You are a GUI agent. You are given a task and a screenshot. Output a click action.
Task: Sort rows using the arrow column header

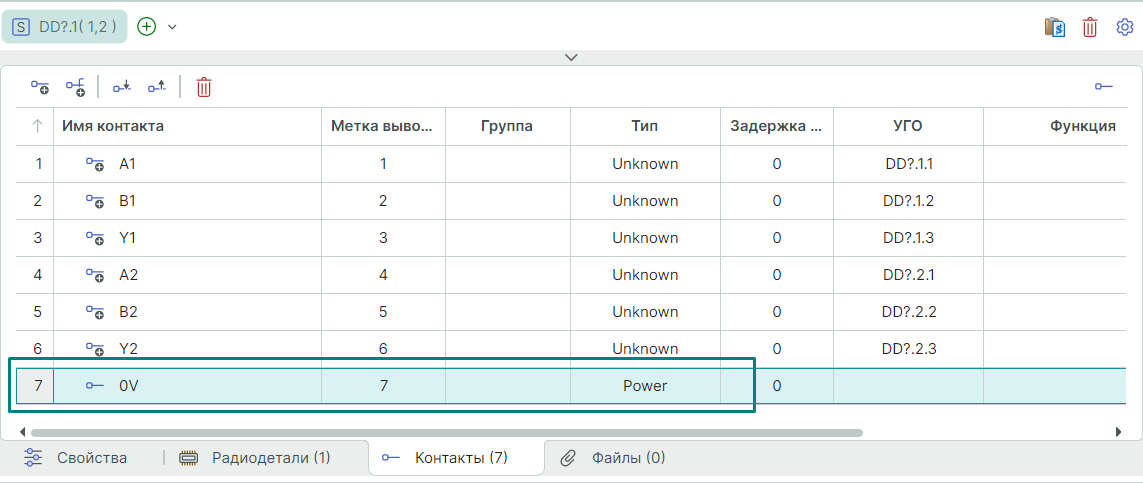[38, 126]
